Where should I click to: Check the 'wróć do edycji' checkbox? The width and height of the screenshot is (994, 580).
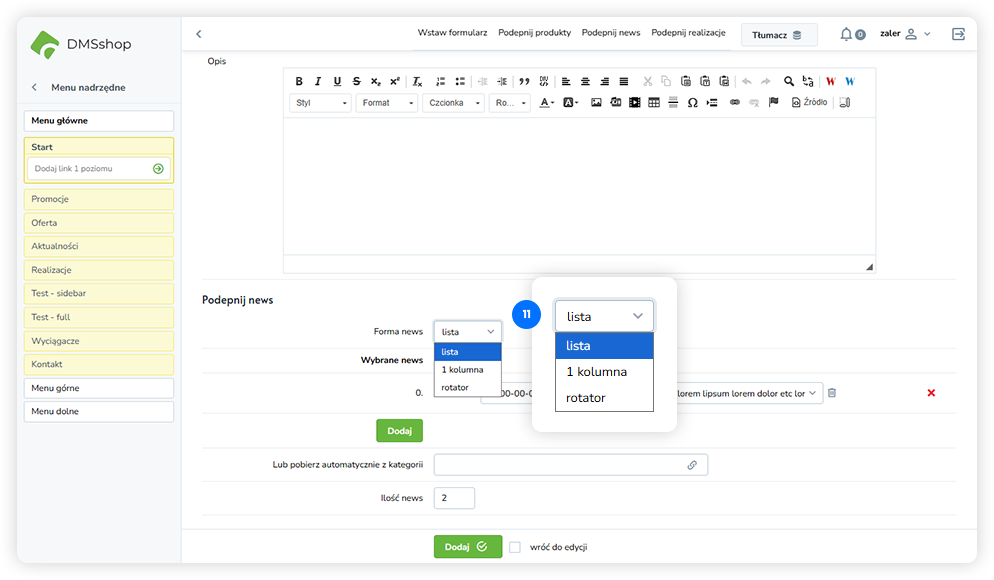coord(515,547)
